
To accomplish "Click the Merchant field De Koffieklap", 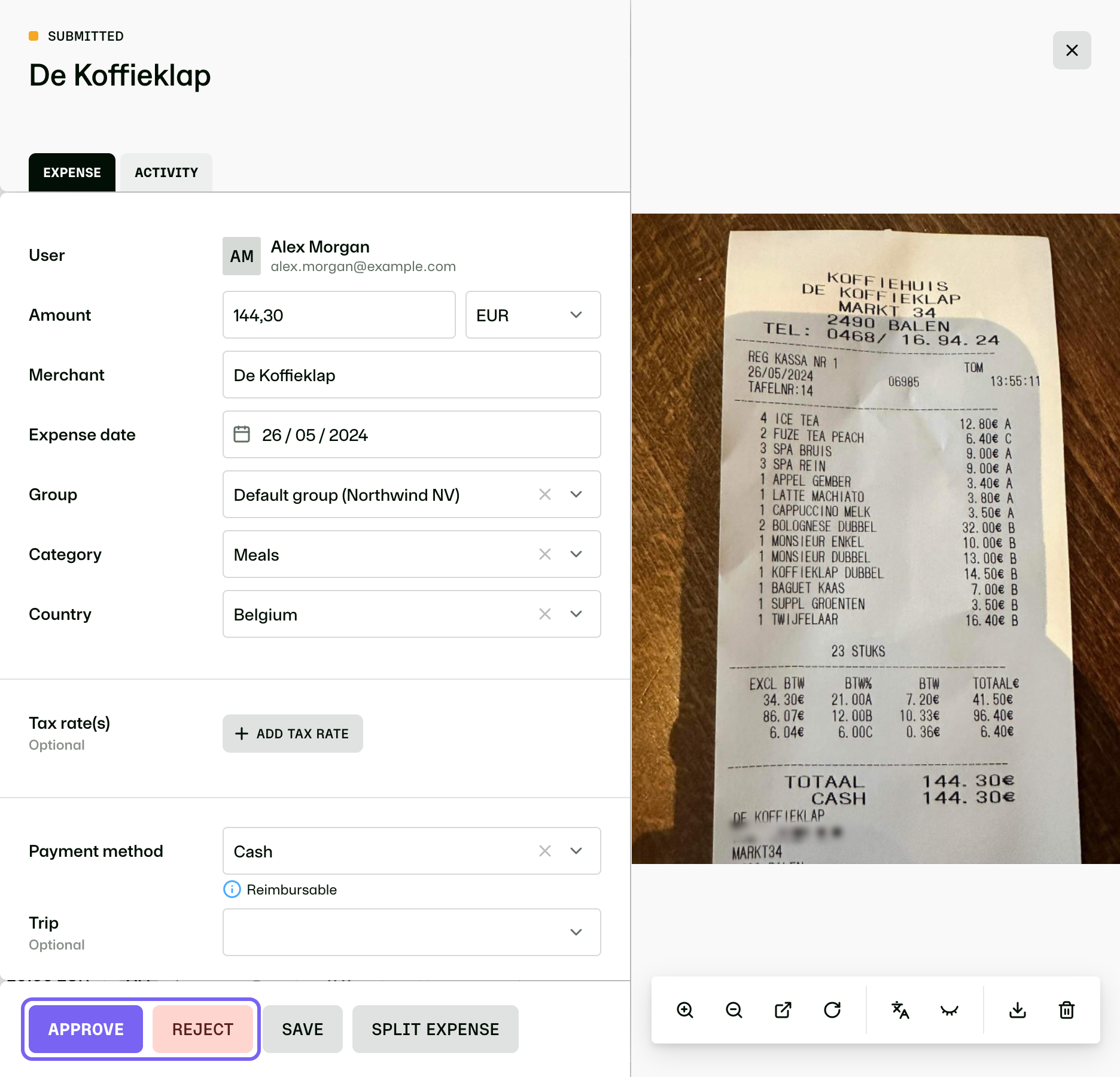I will (412, 375).
